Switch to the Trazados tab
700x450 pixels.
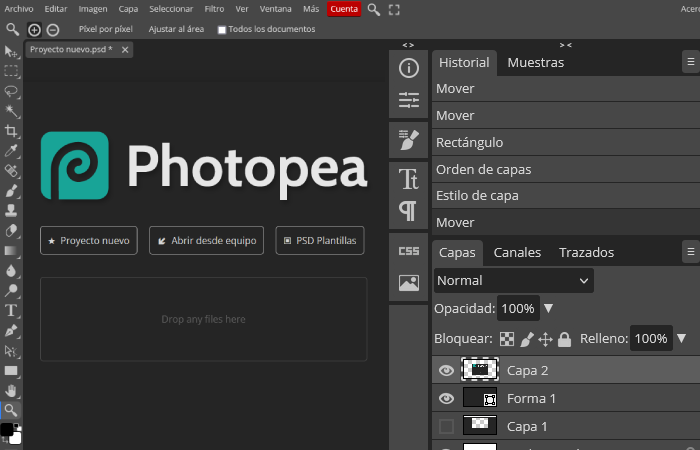click(586, 253)
